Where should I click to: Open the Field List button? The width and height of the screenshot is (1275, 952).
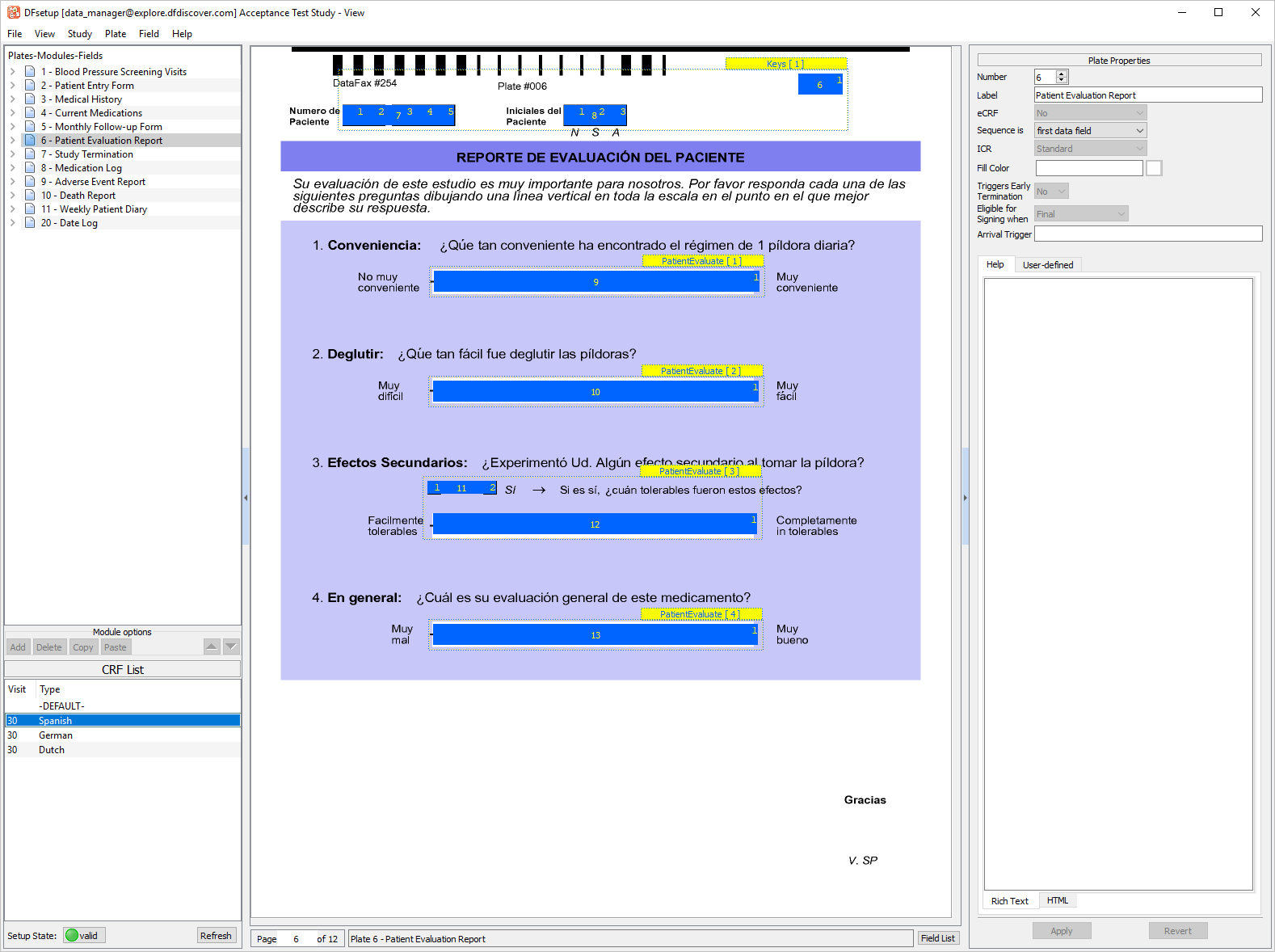pyautogui.click(x=937, y=938)
